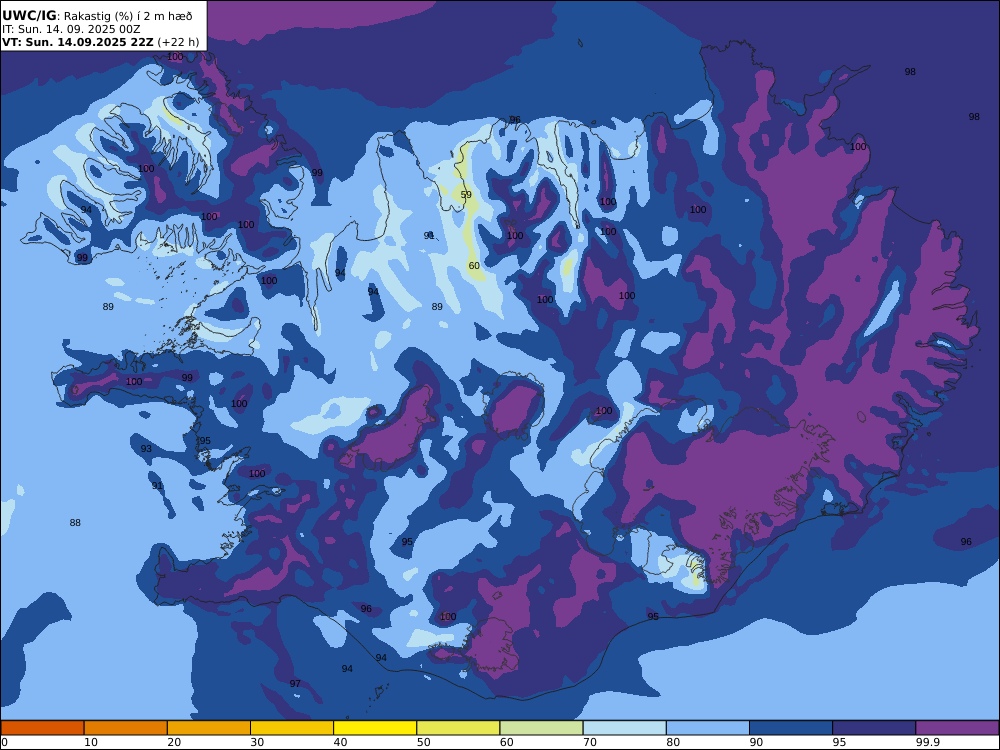Click the legend tick label '0'

point(4,742)
